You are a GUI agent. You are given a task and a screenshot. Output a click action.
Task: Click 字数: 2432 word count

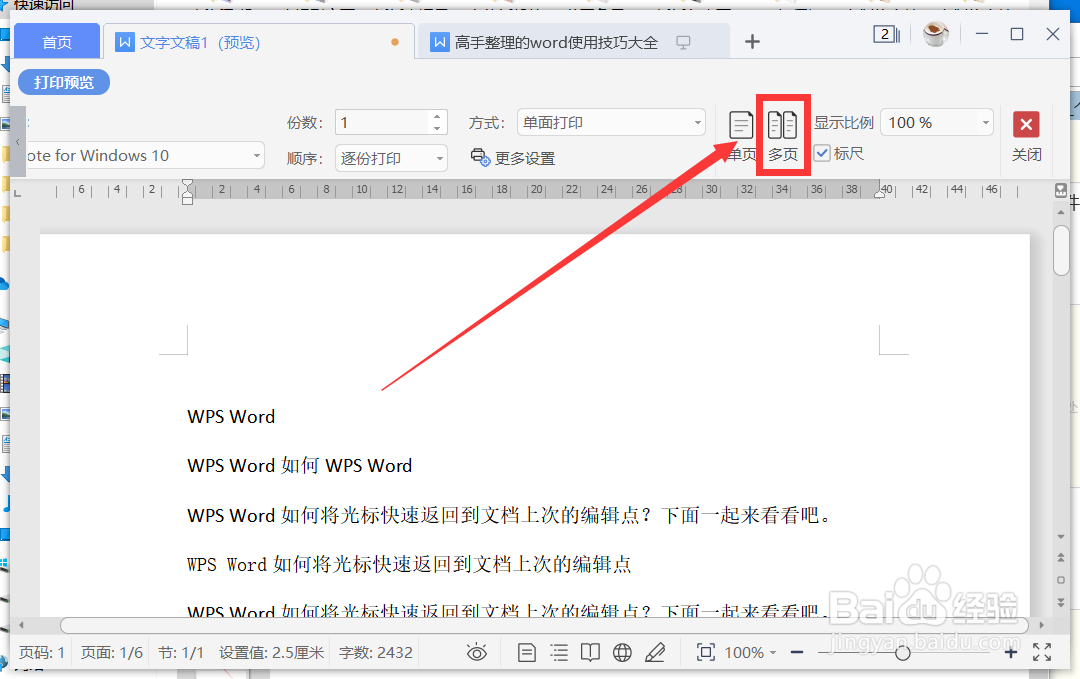tap(375, 652)
